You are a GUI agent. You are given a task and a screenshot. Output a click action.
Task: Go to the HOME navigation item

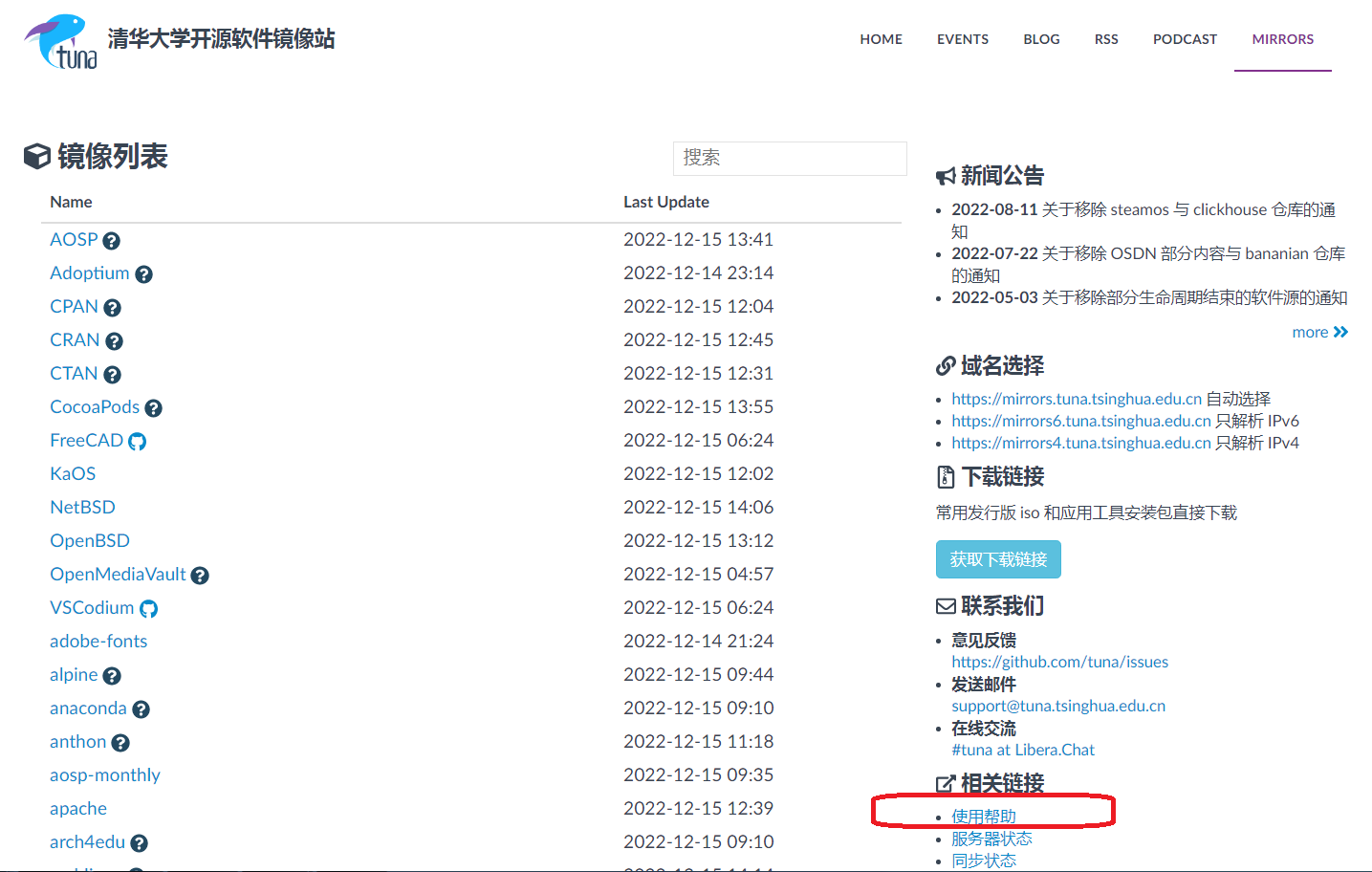coord(882,39)
